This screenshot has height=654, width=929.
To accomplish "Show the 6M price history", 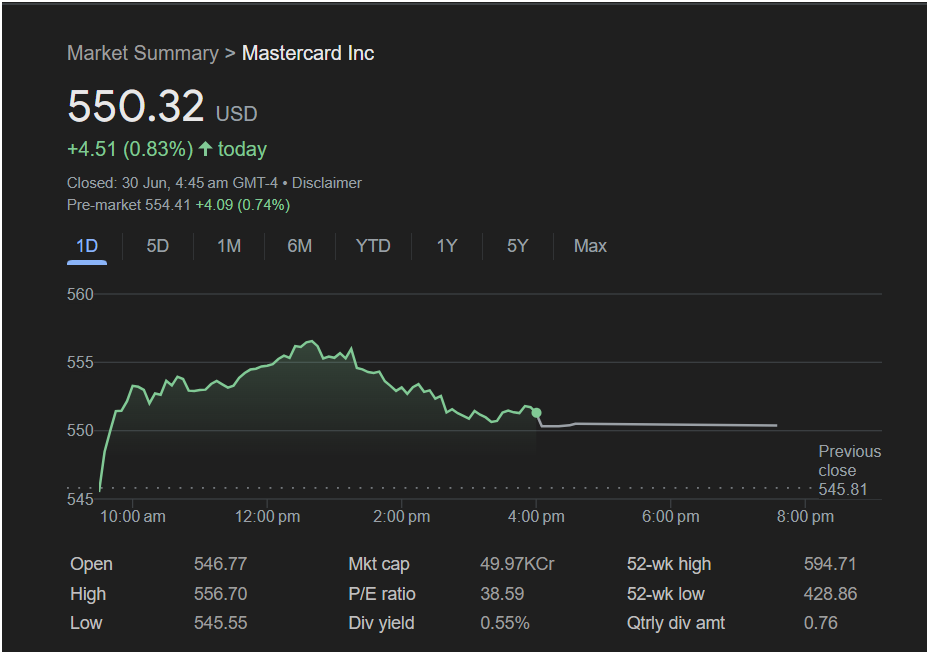I will tap(300, 246).
